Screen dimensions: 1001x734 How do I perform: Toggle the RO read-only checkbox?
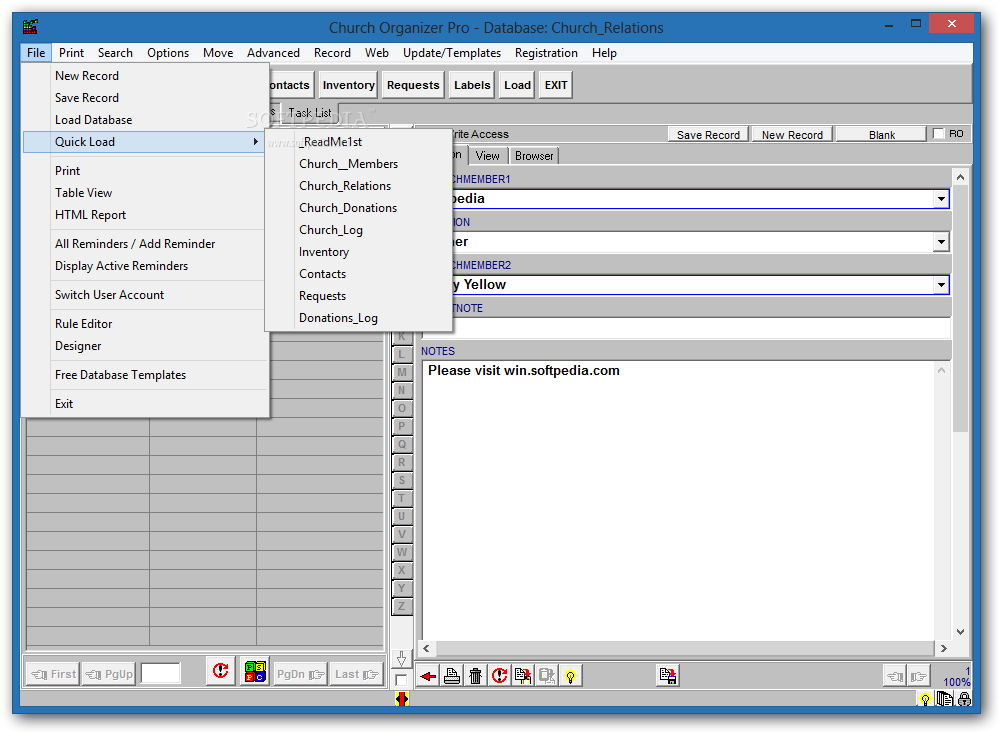pyautogui.click(x=938, y=133)
